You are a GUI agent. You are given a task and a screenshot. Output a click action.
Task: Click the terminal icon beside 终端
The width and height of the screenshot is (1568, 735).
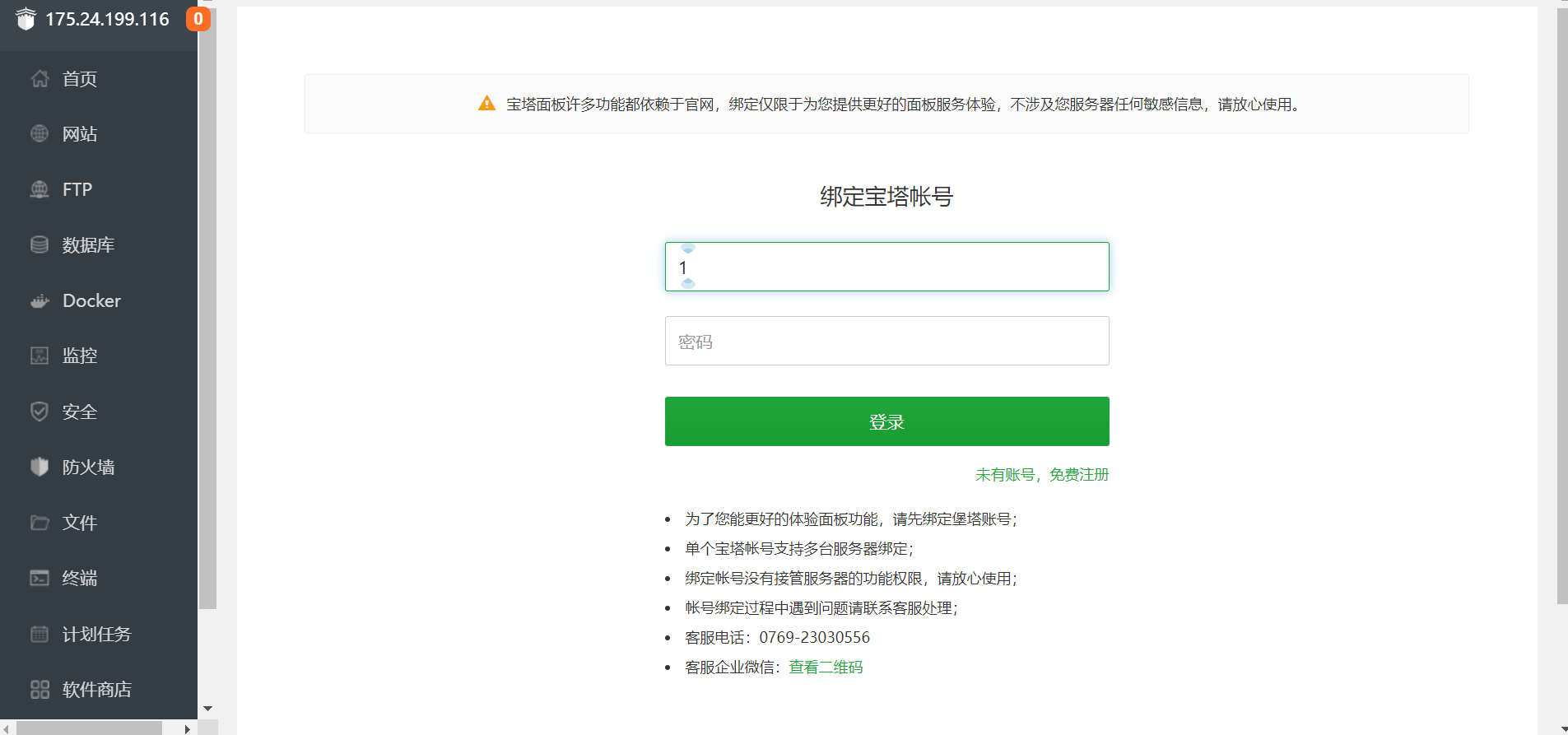pyautogui.click(x=40, y=578)
